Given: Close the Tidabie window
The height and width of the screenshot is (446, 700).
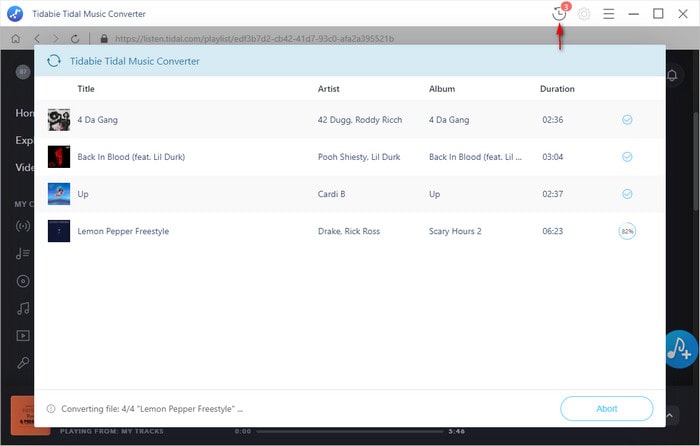Looking at the screenshot, I should (683, 14).
